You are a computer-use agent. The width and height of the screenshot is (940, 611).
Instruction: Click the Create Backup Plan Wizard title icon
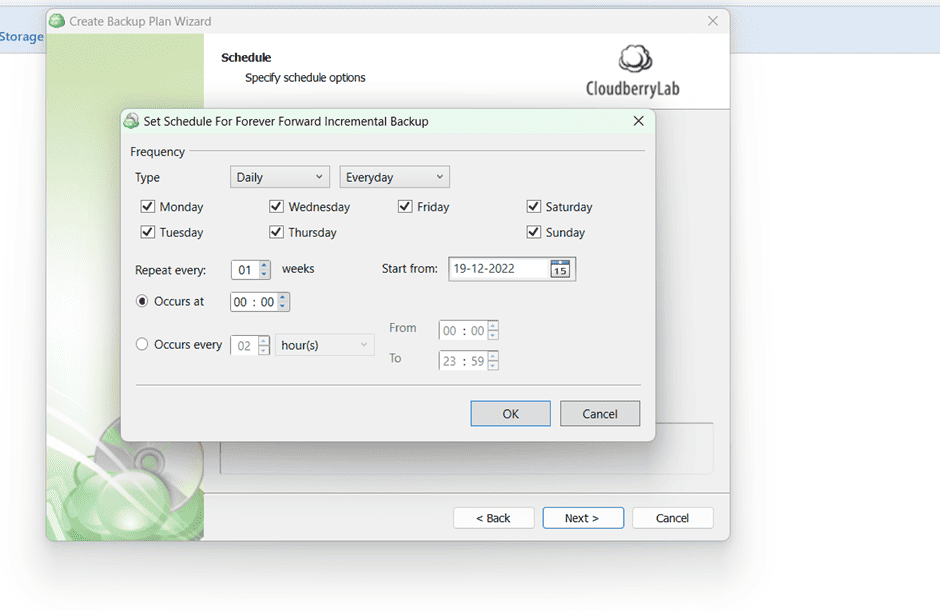click(x=57, y=21)
